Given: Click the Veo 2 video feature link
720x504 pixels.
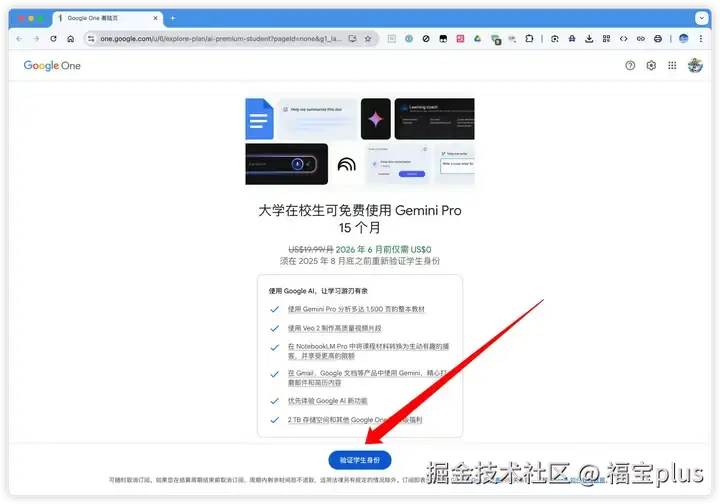Looking at the screenshot, I should point(334,328).
